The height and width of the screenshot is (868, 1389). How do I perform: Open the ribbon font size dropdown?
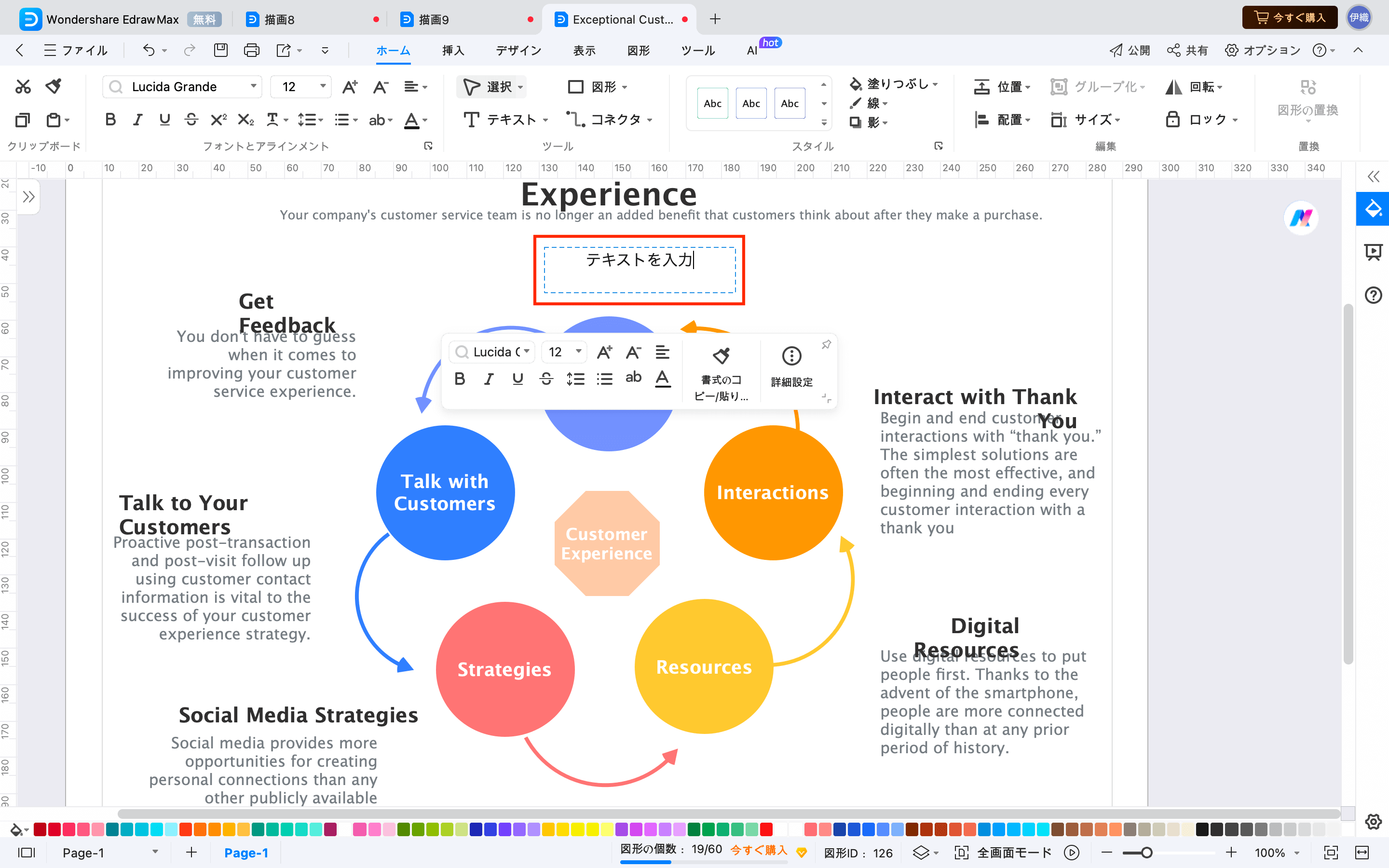click(x=323, y=86)
